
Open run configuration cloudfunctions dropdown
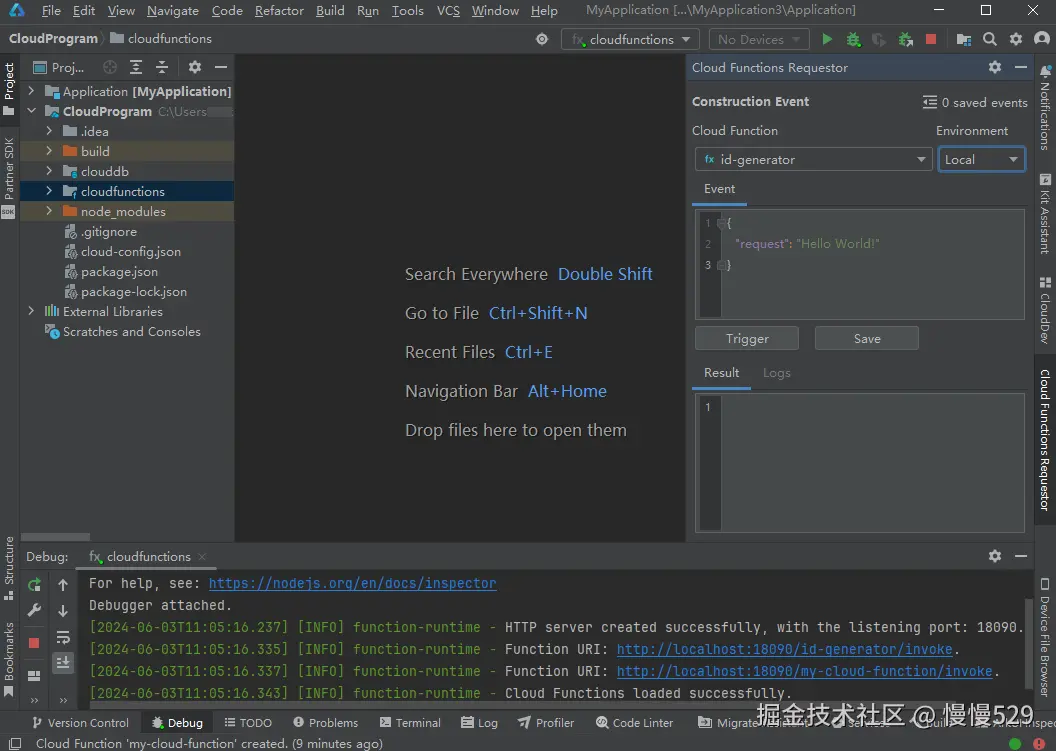(630, 40)
